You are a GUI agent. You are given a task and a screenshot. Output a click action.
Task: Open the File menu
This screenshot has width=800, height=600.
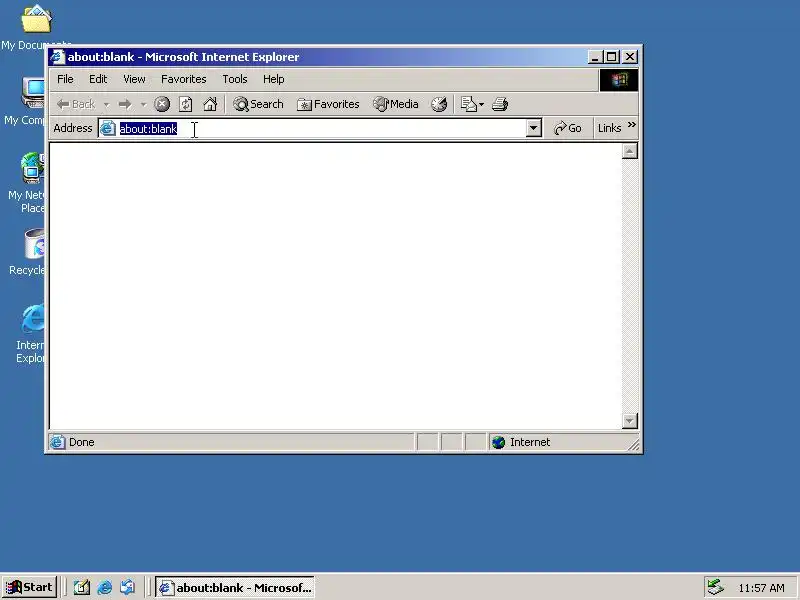coord(65,79)
